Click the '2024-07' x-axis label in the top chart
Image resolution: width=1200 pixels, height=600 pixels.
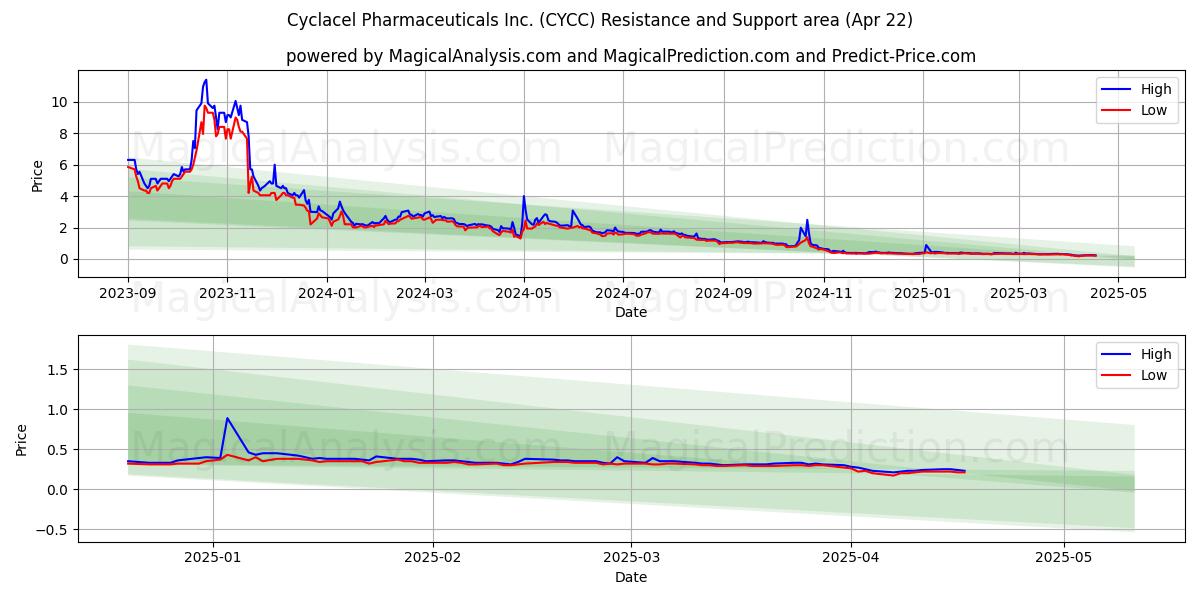pos(622,294)
